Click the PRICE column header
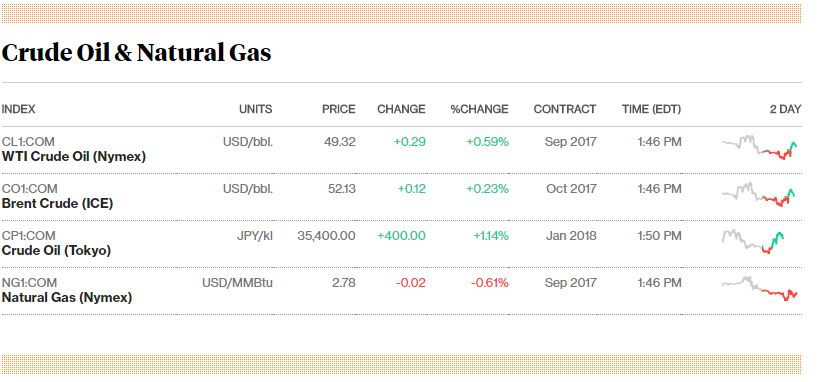The image size is (832, 382). 339,109
